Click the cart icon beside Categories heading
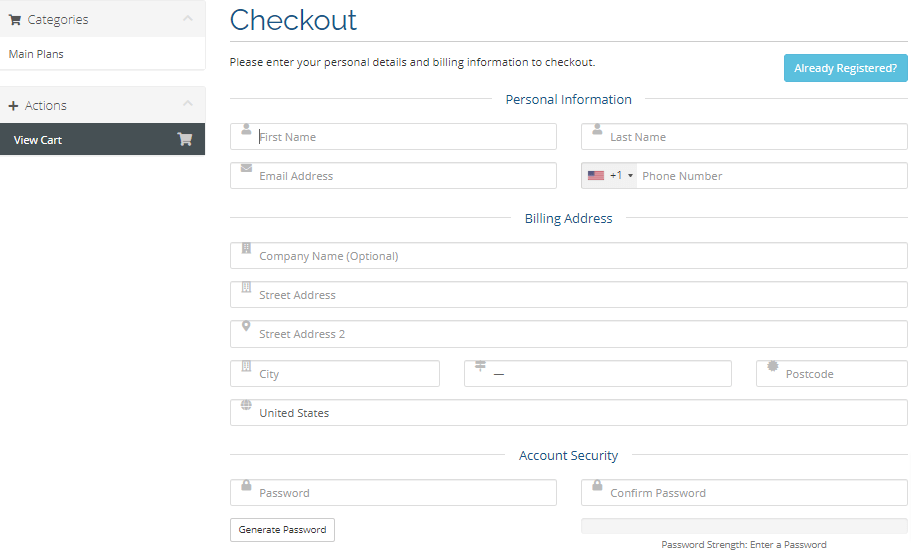The width and height of the screenshot is (911, 560). [15, 20]
